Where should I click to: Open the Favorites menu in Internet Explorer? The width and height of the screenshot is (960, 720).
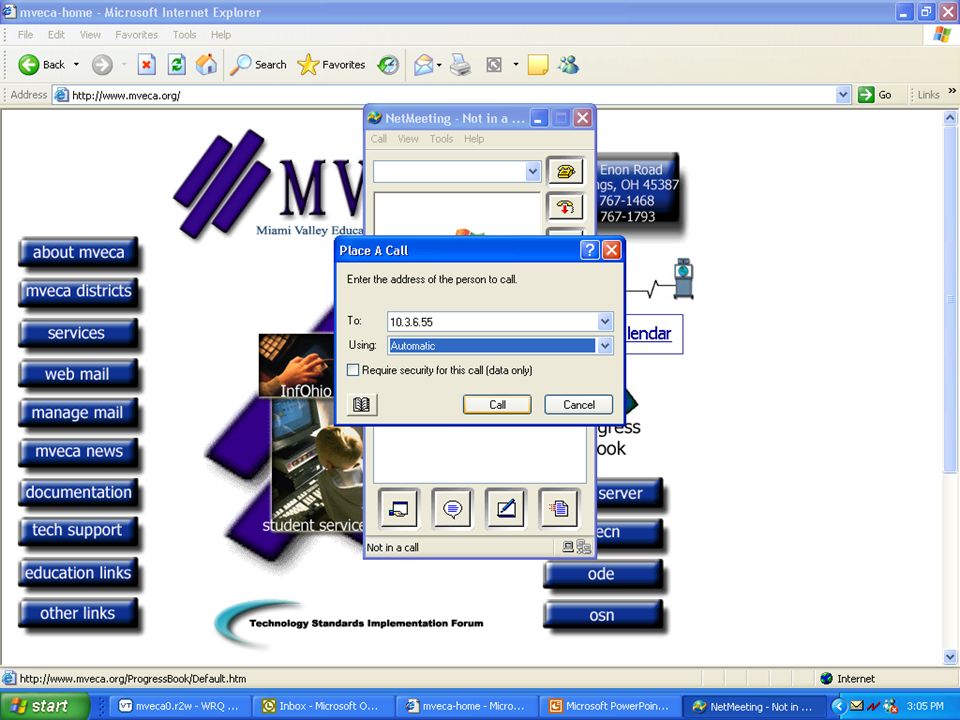(x=136, y=35)
